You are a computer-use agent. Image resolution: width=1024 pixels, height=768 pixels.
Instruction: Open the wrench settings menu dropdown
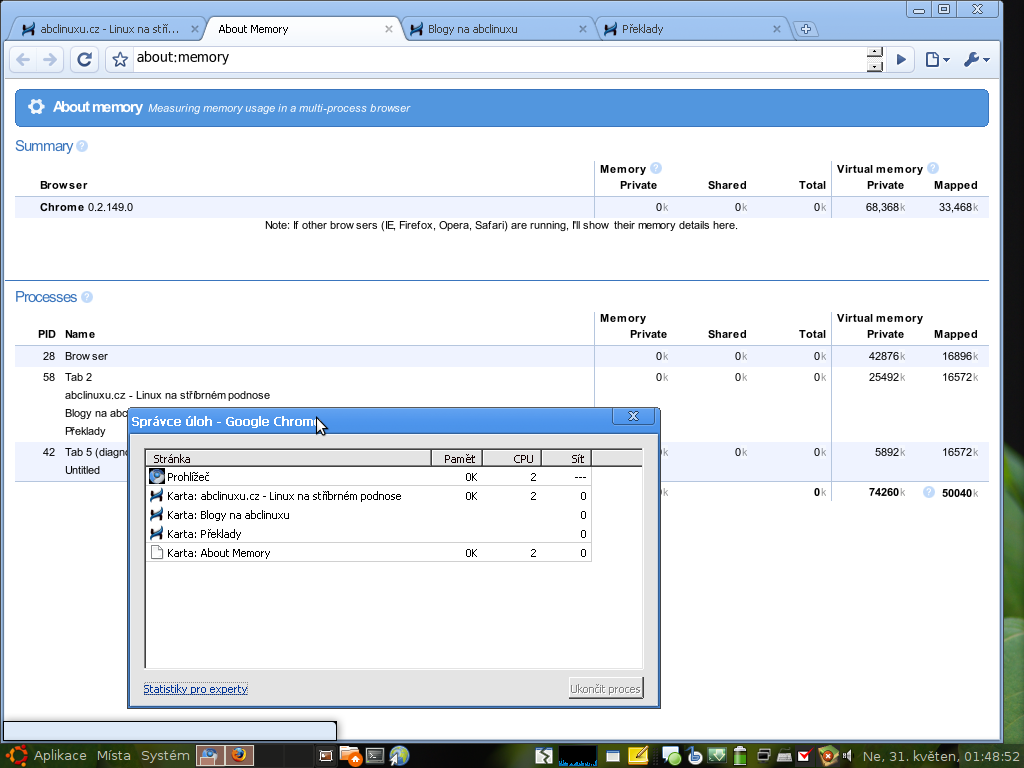coord(976,59)
